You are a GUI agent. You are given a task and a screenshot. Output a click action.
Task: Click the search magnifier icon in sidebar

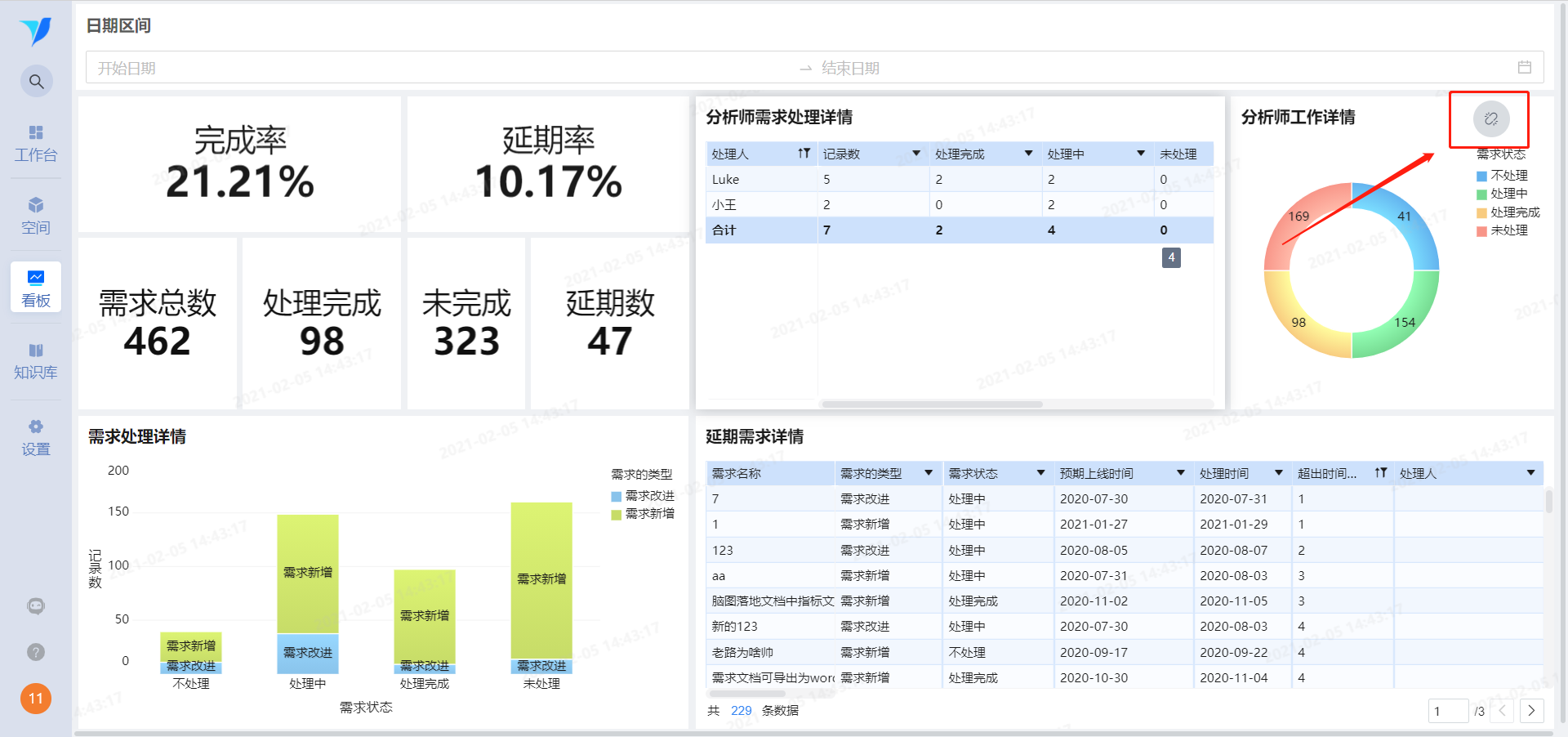[x=36, y=82]
